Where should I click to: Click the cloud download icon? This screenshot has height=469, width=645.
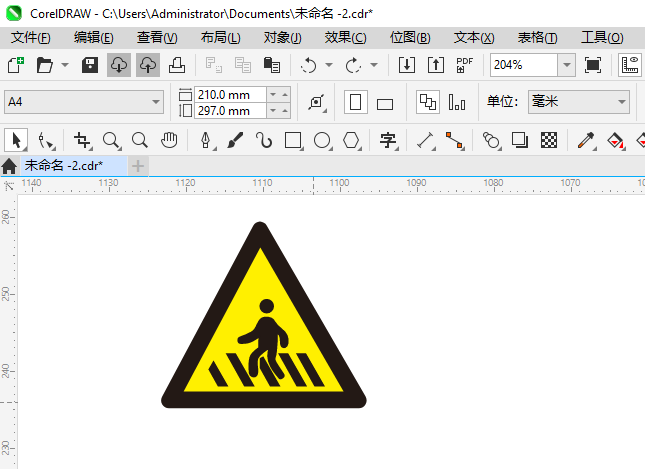[119, 65]
